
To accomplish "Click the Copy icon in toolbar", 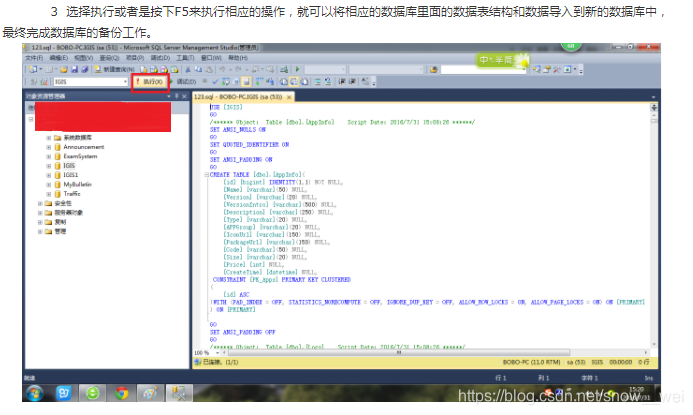I will pos(198,69).
